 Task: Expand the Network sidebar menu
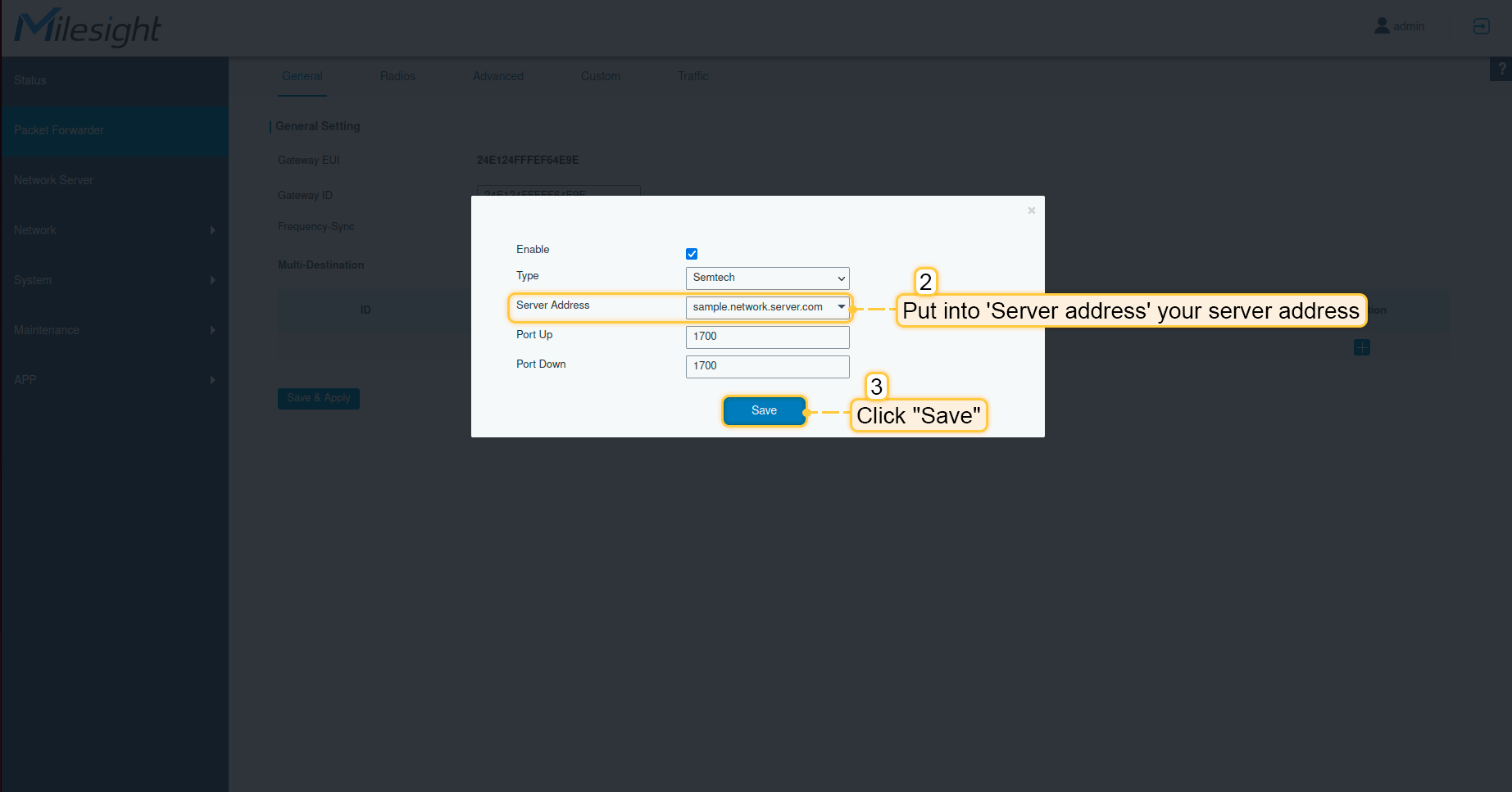(115, 230)
